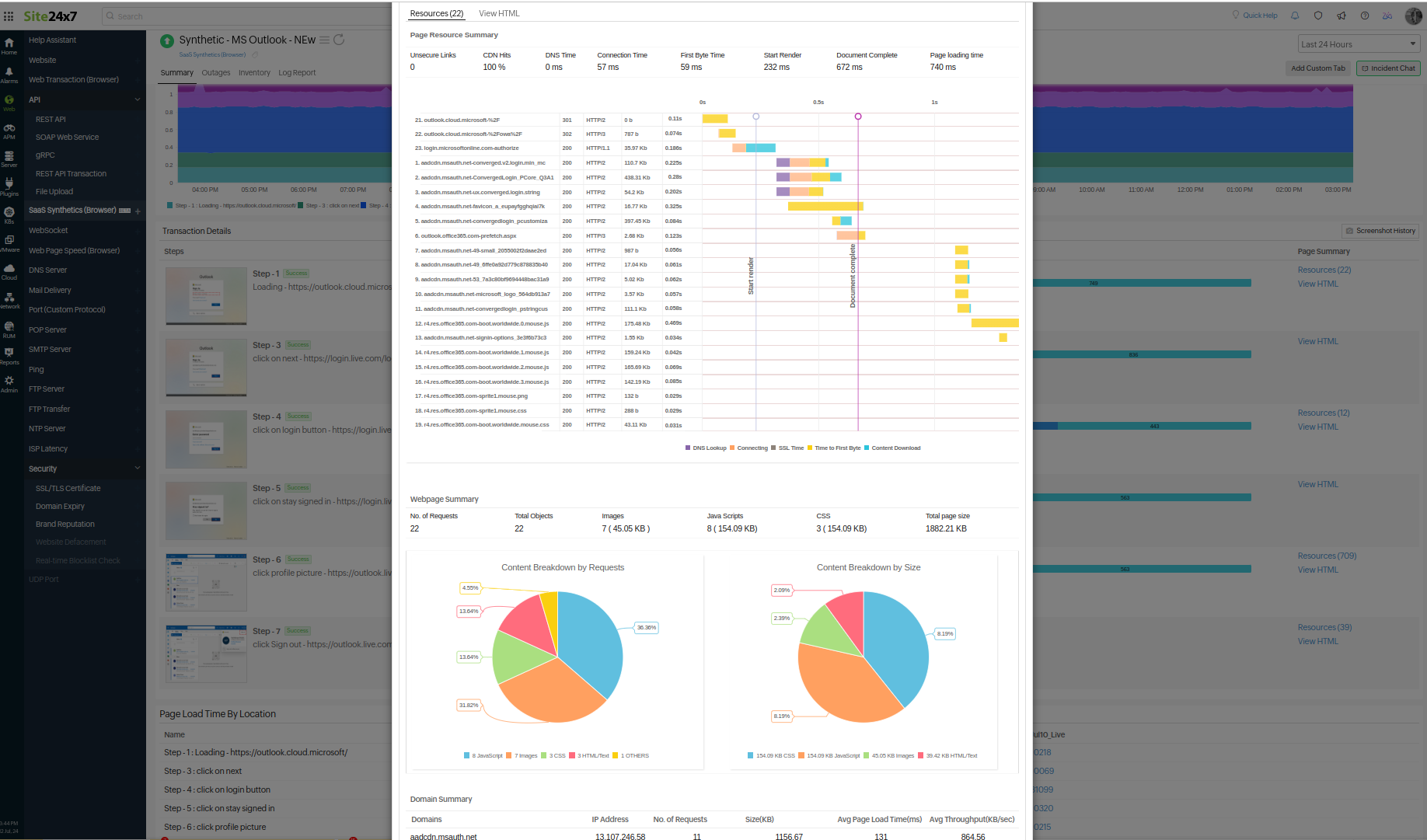Click the Add Custom Tab button
The image size is (1427, 840).
click(1317, 68)
